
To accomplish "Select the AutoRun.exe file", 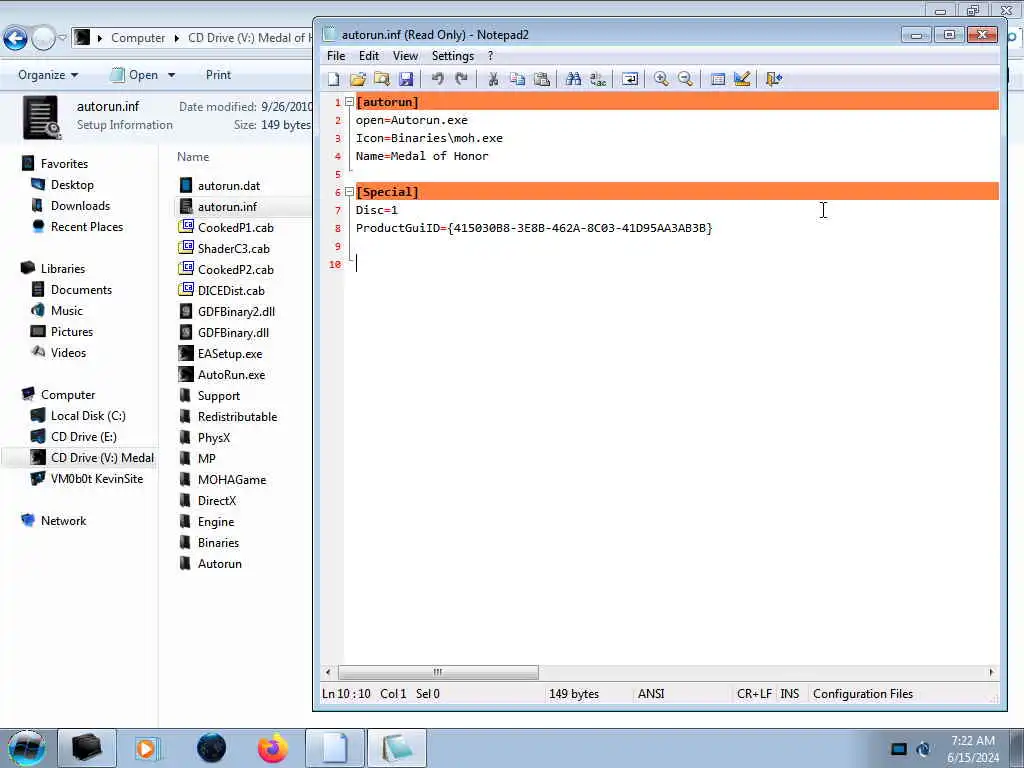I will pyautogui.click(x=231, y=375).
